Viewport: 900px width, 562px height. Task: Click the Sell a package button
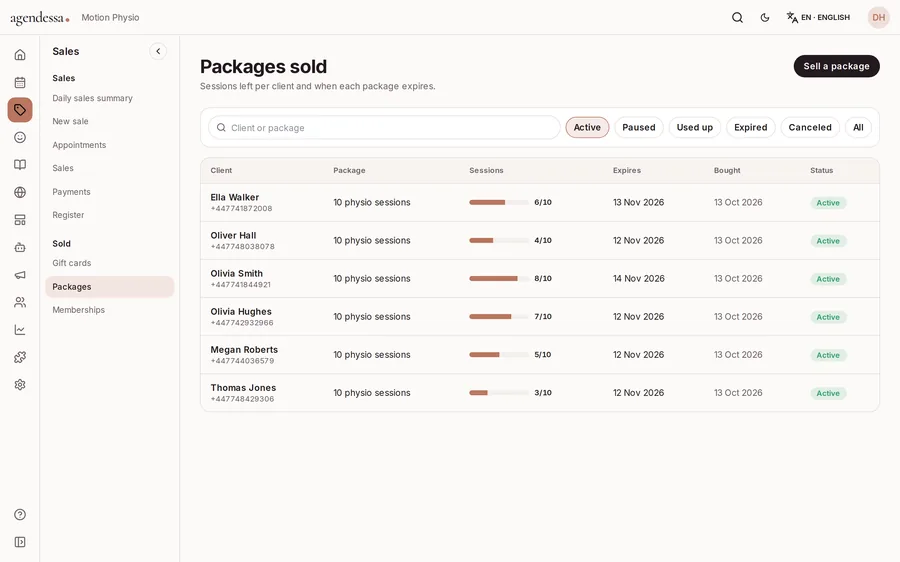[x=836, y=66]
